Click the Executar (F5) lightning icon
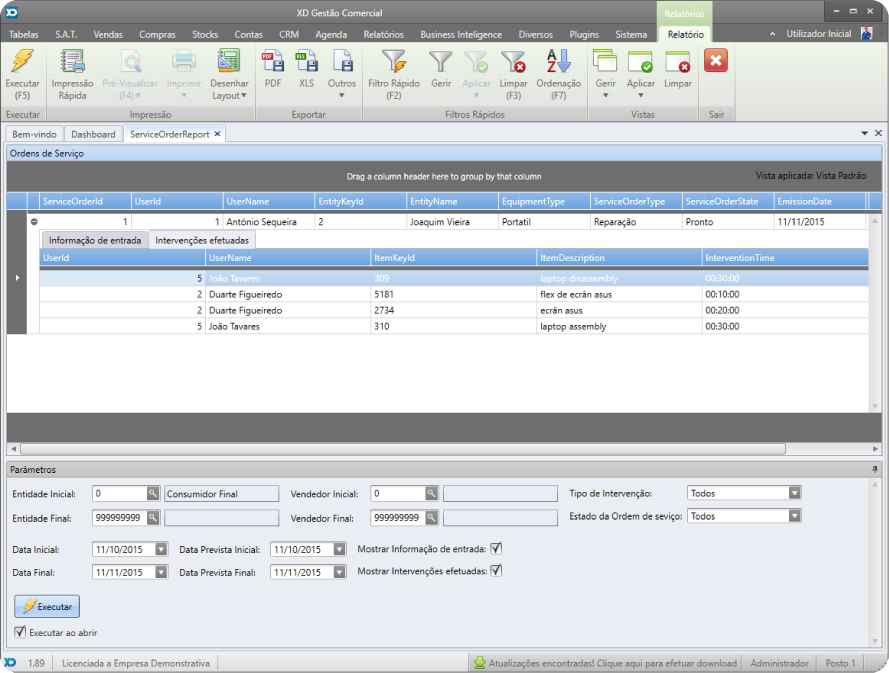 click(x=23, y=61)
